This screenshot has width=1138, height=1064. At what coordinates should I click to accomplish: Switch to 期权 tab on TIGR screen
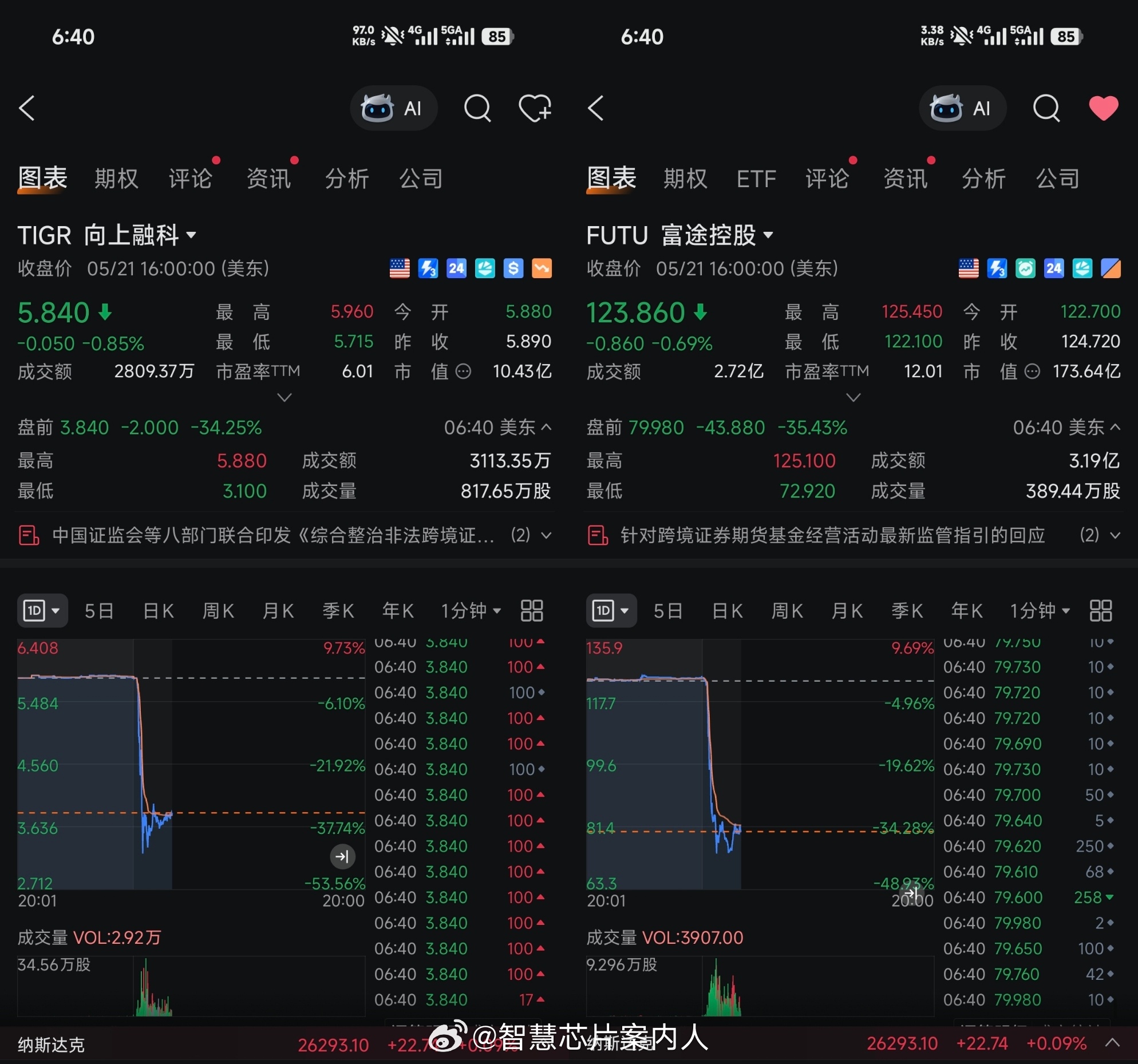pyautogui.click(x=116, y=179)
